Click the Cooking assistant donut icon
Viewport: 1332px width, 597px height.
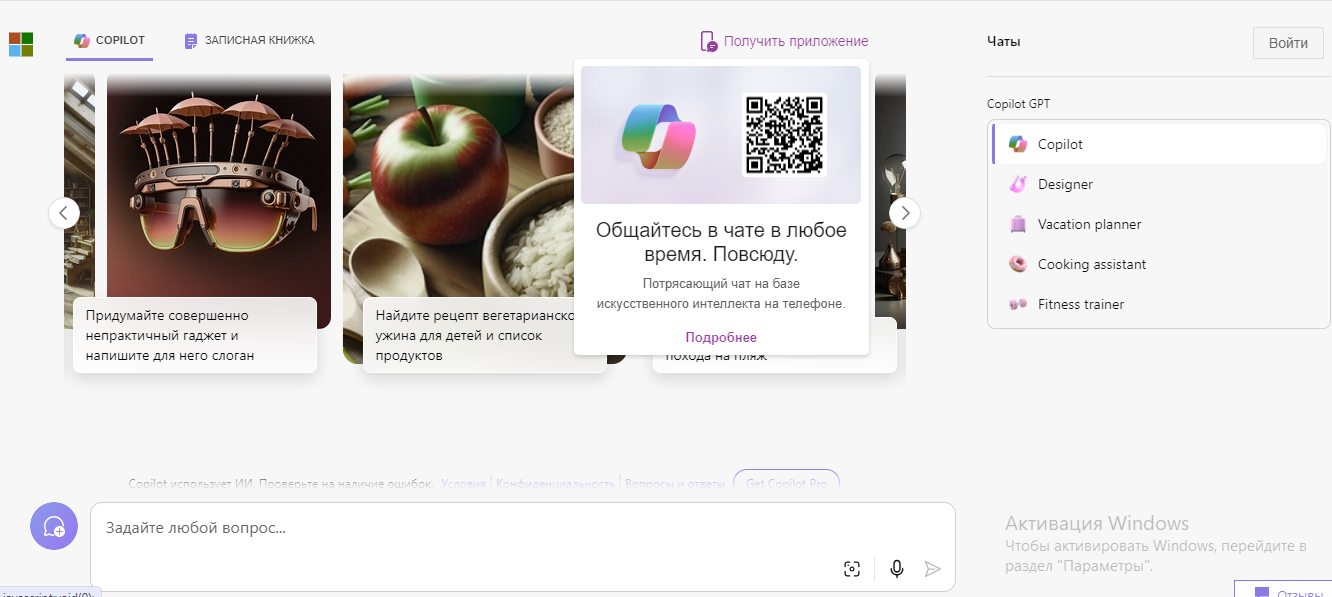(1018, 264)
